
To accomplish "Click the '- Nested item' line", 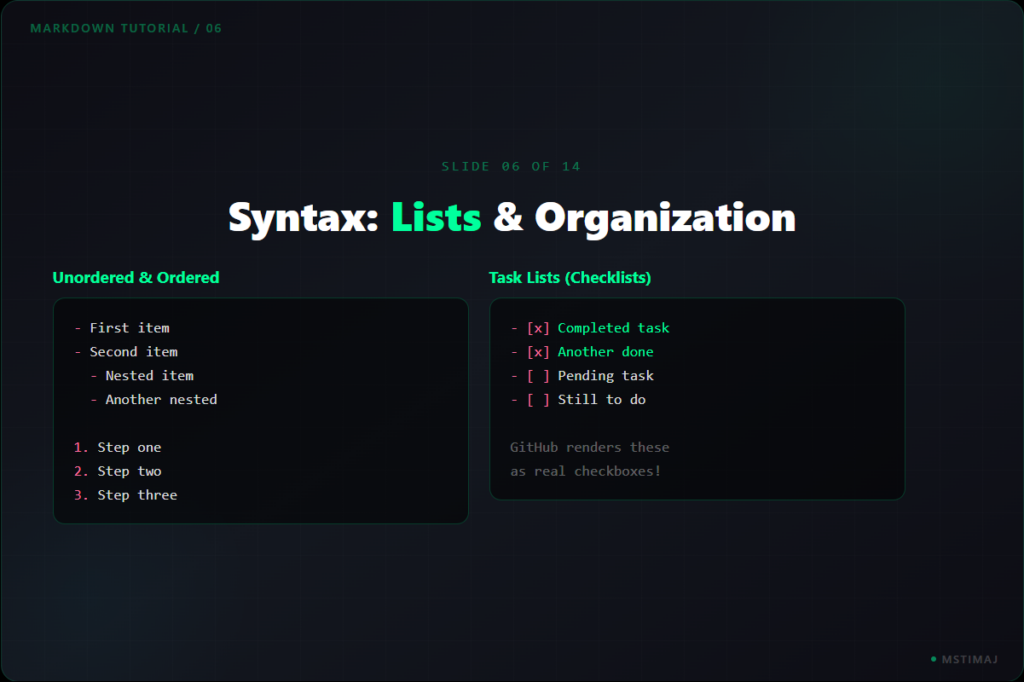I will [142, 376].
